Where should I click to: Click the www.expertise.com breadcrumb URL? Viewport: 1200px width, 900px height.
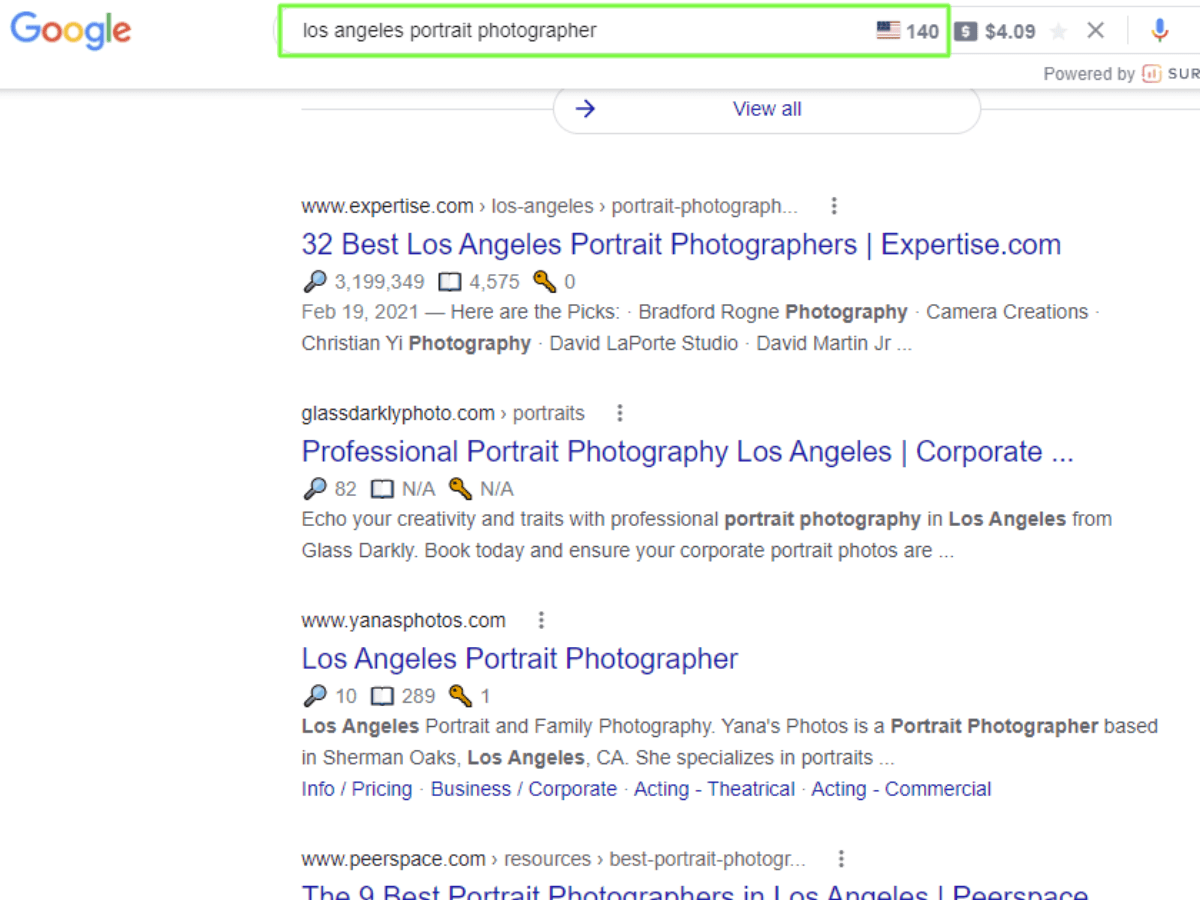click(550, 206)
